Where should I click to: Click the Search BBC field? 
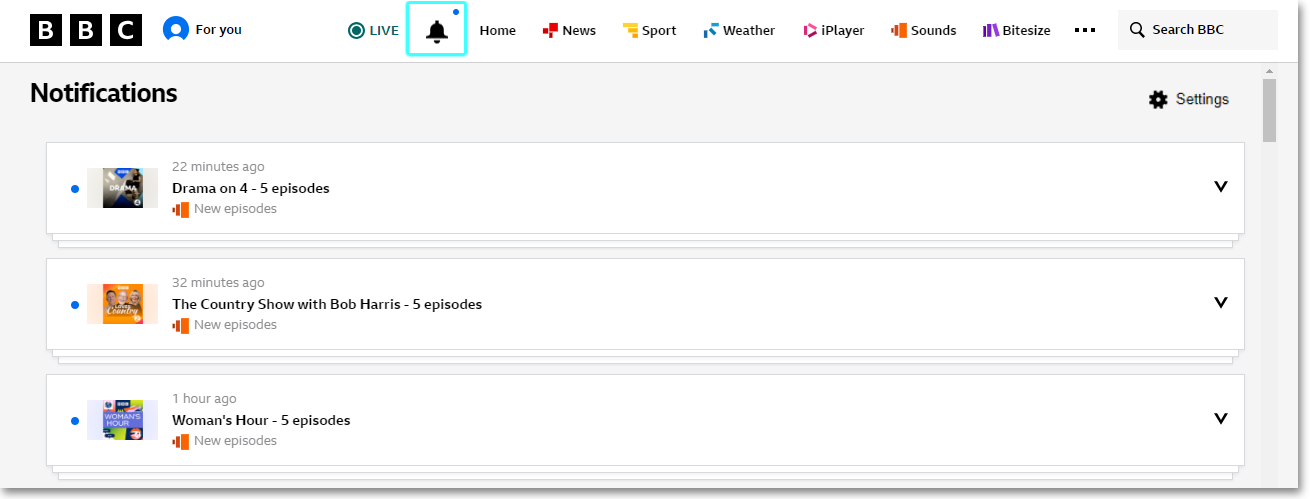pyautogui.click(x=1198, y=30)
